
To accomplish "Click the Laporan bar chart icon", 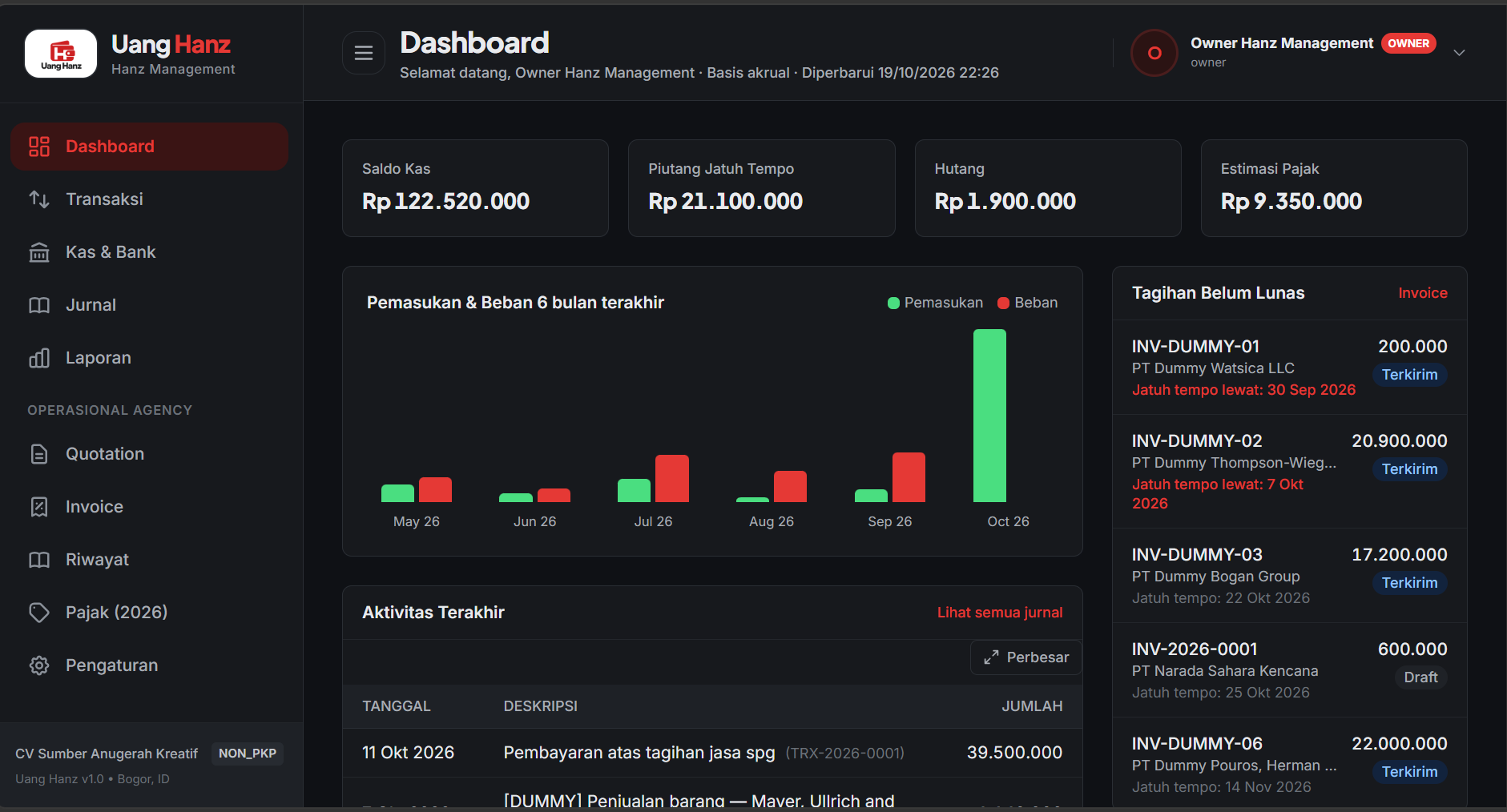I will 39,358.
